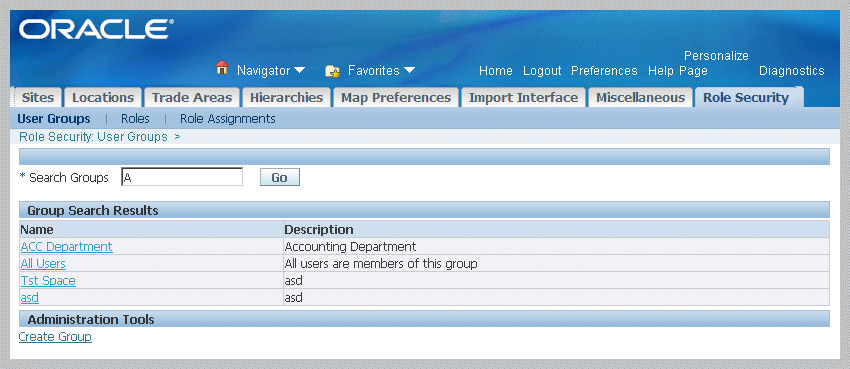This screenshot has width=850, height=369.
Task: Click the Home link
Action: click(x=495, y=71)
